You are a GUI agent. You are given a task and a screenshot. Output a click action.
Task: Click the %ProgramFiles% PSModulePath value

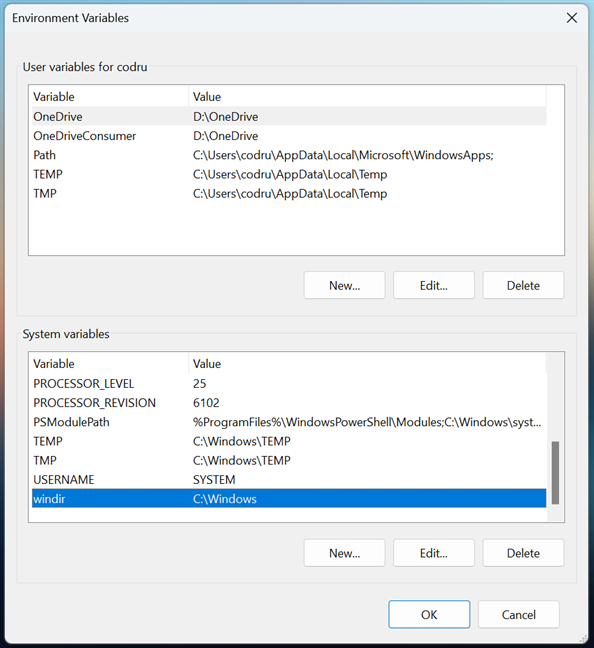[367, 422]
